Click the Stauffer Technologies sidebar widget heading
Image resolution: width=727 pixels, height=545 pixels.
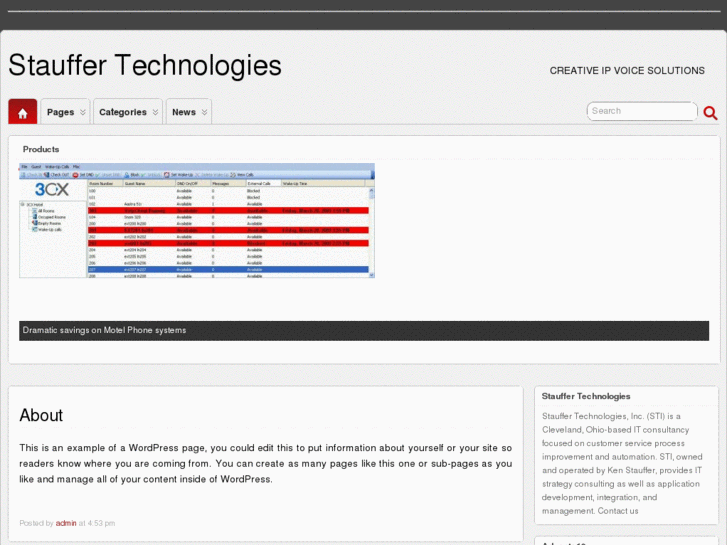[x=586, y=396]
